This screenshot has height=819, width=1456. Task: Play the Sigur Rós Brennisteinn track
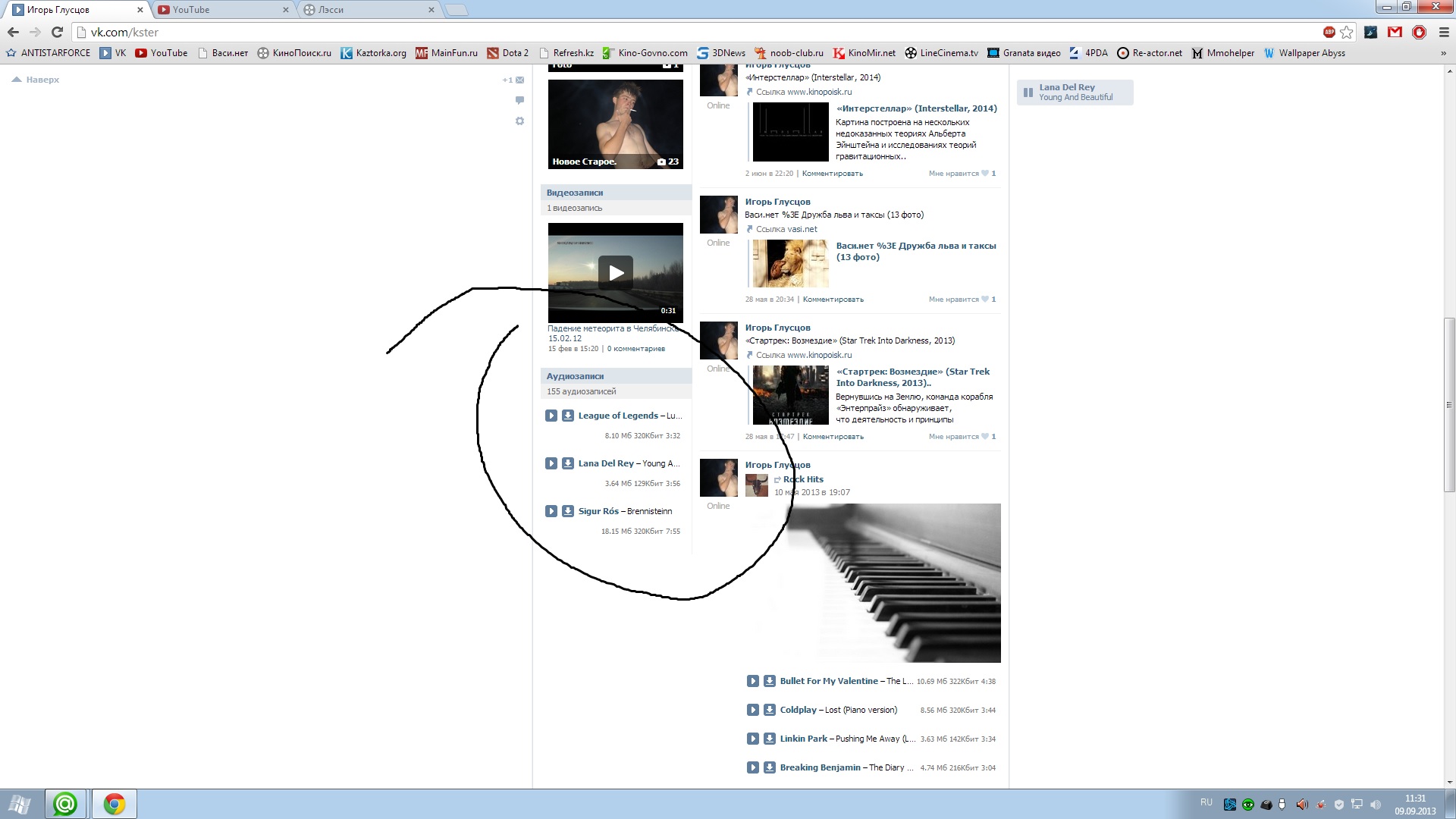[x=551, y=511]
